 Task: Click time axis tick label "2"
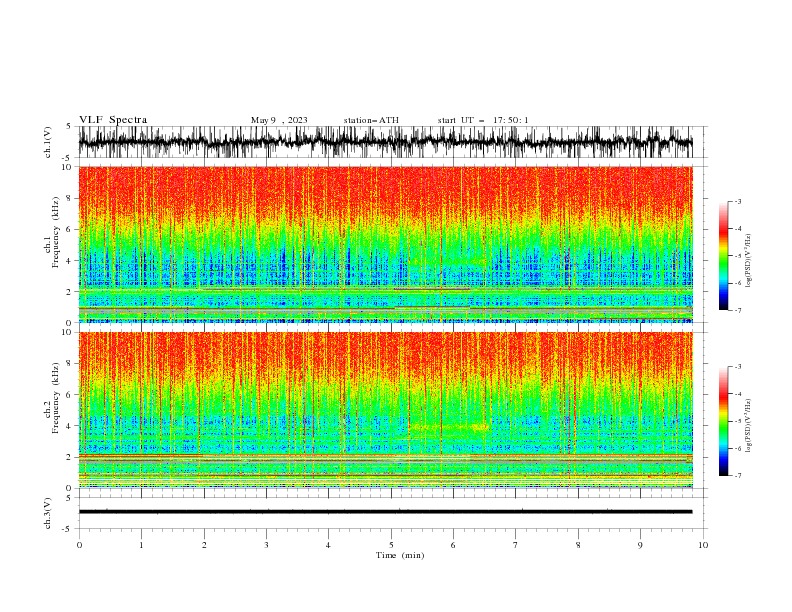(204, 545)
